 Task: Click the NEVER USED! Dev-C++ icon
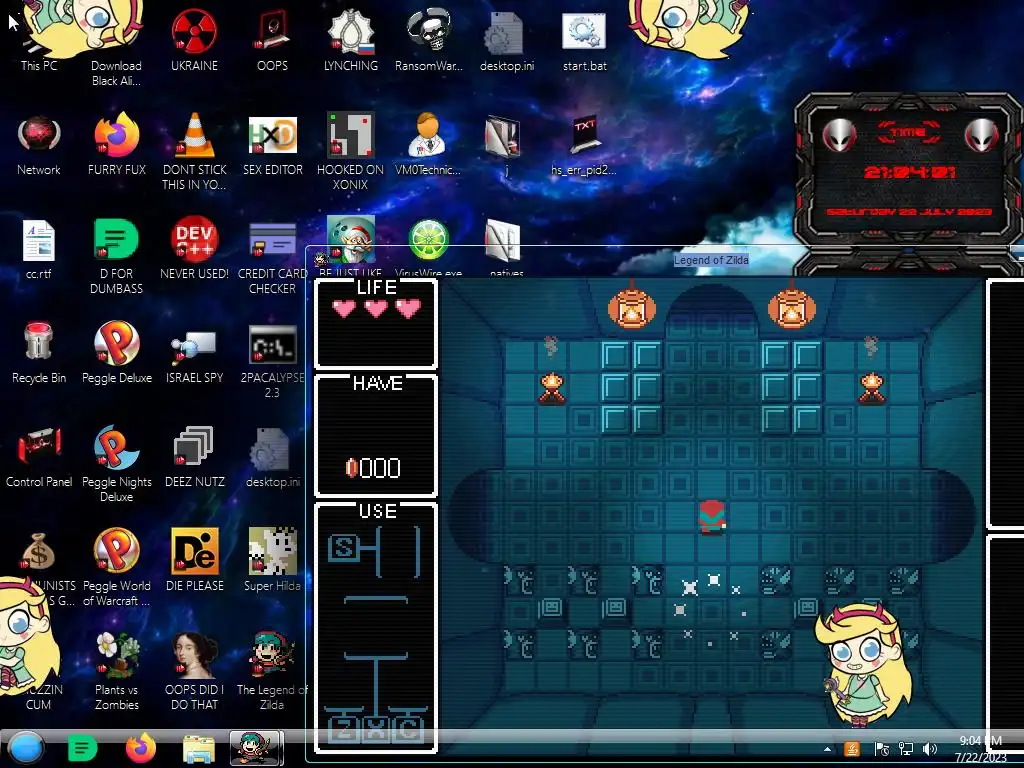194,248
